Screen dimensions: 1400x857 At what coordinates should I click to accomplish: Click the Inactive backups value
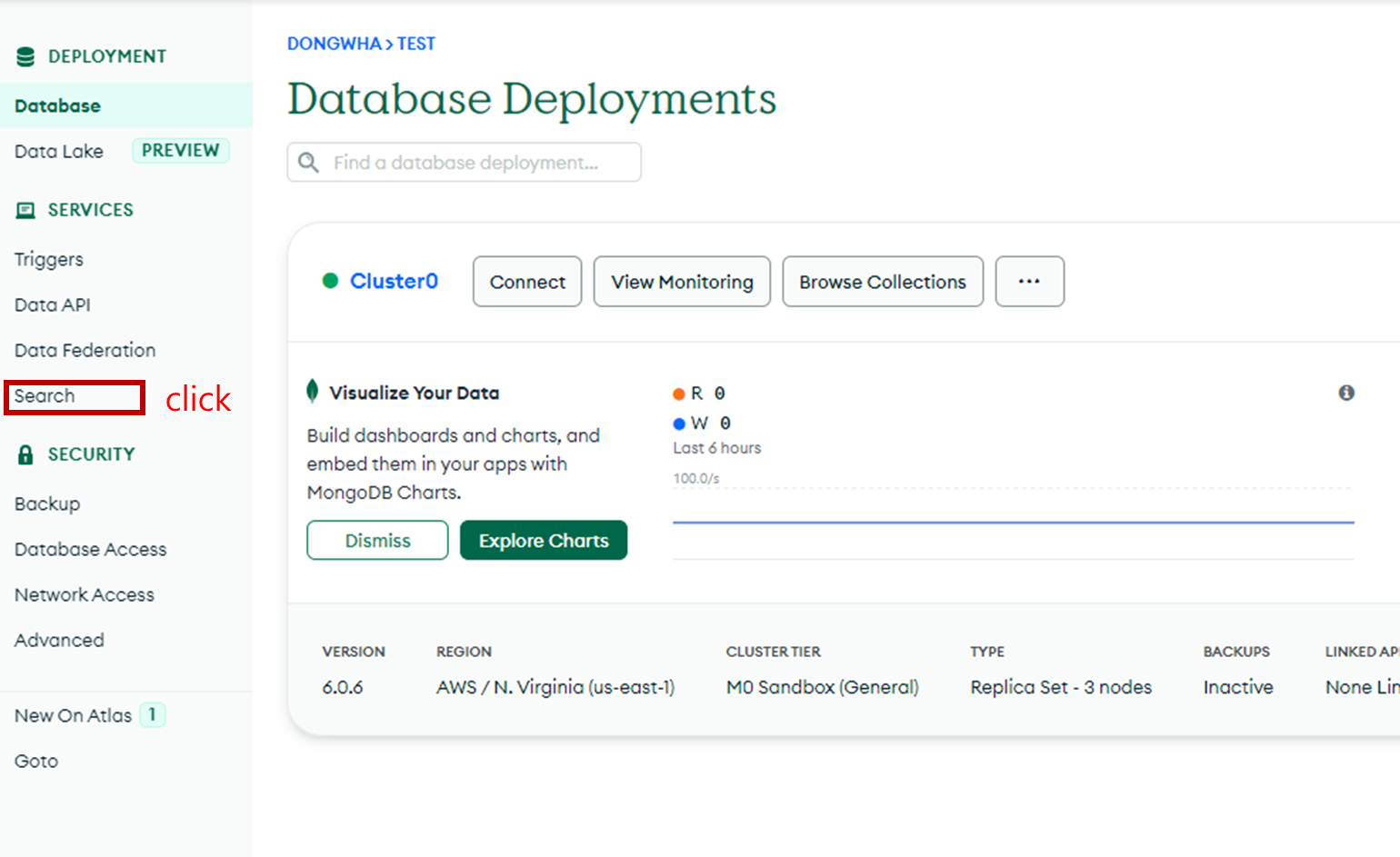pos(1238,687)
